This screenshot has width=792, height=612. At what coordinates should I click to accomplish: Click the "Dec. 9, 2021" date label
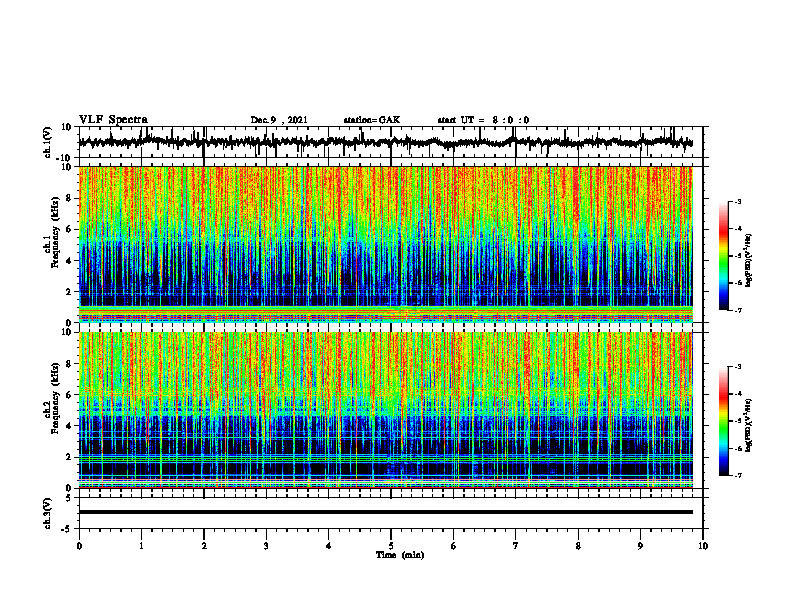279,120
